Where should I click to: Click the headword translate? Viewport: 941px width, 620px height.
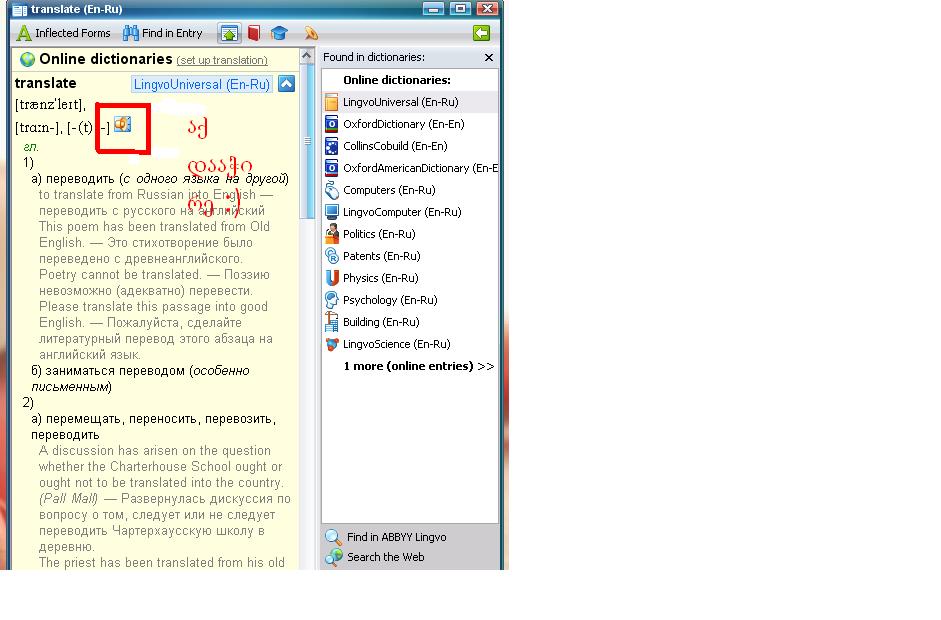click(46, 83)
